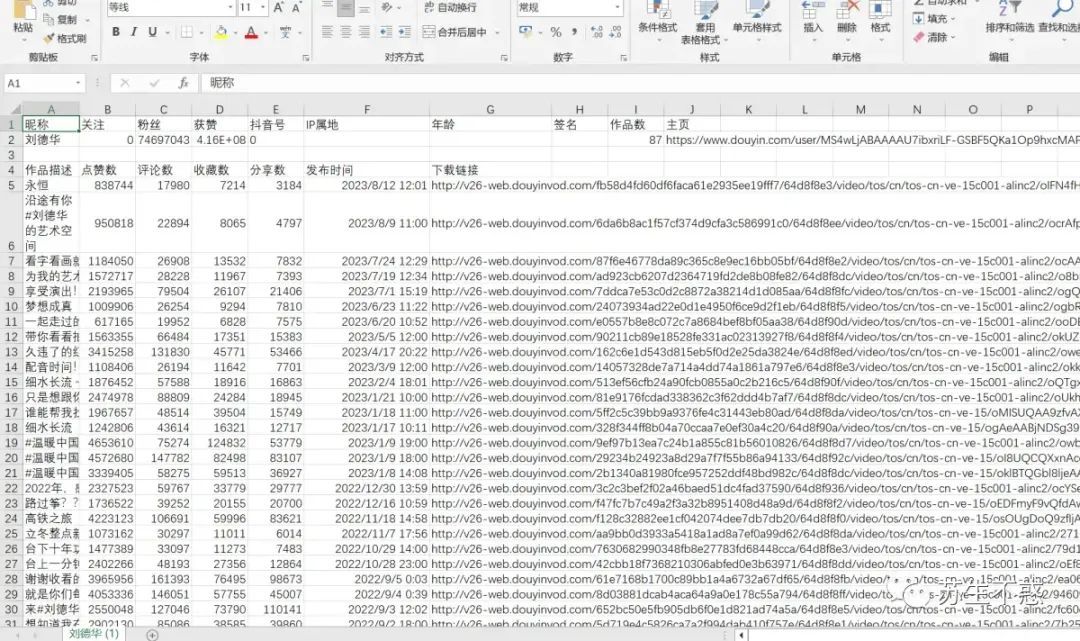1080x641 pixels.
Task: Open the Merge & Center dropdown arrow
Action: [497, 32]
